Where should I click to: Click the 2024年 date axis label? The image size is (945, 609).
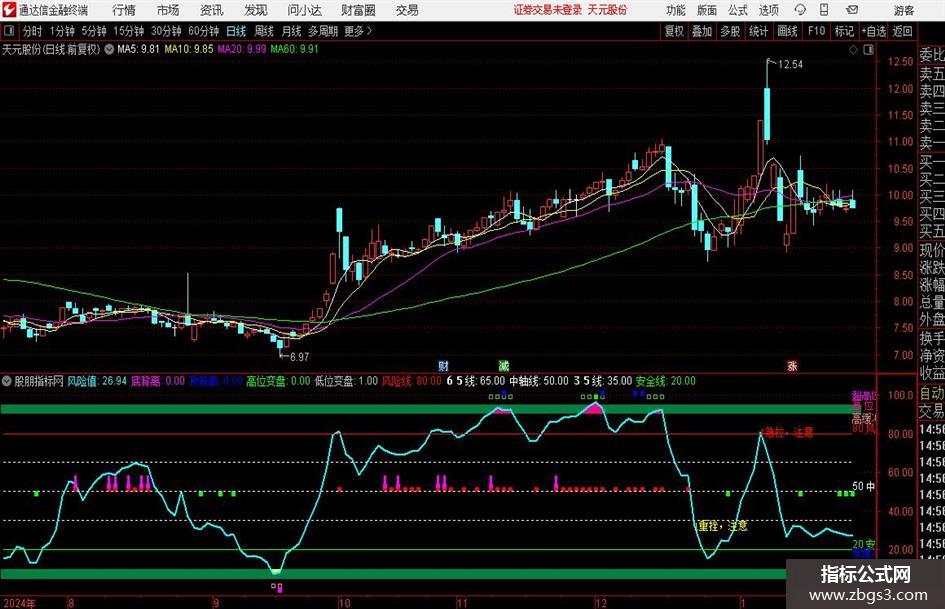(19, 603)
